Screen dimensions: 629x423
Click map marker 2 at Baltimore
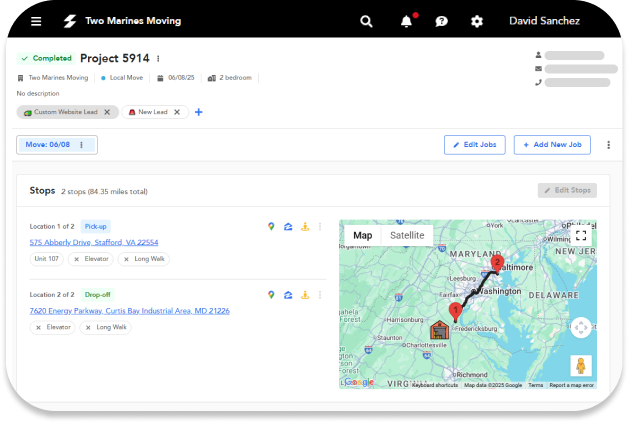[497, 264]
